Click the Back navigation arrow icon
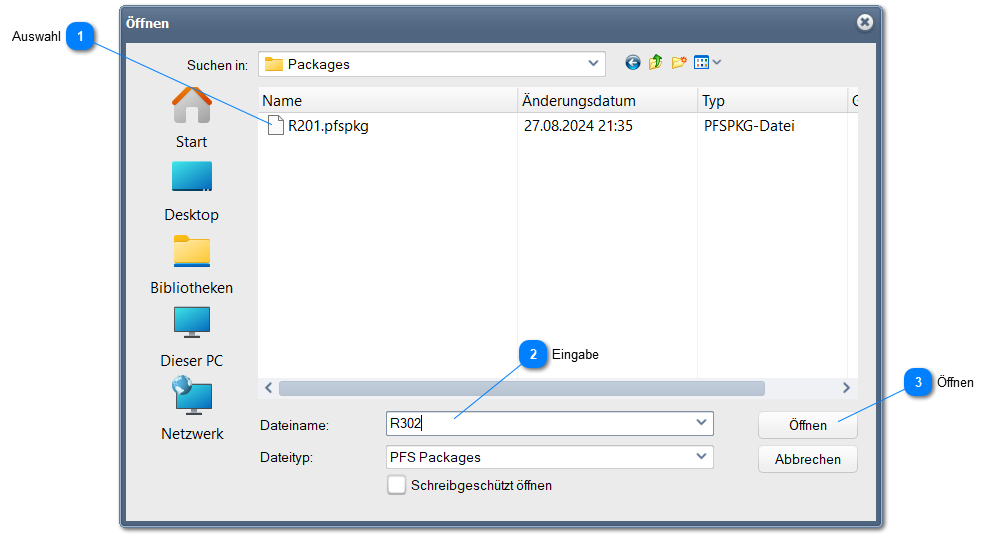The height and width of the screenshot is (537, 990). tap(633, 62)
